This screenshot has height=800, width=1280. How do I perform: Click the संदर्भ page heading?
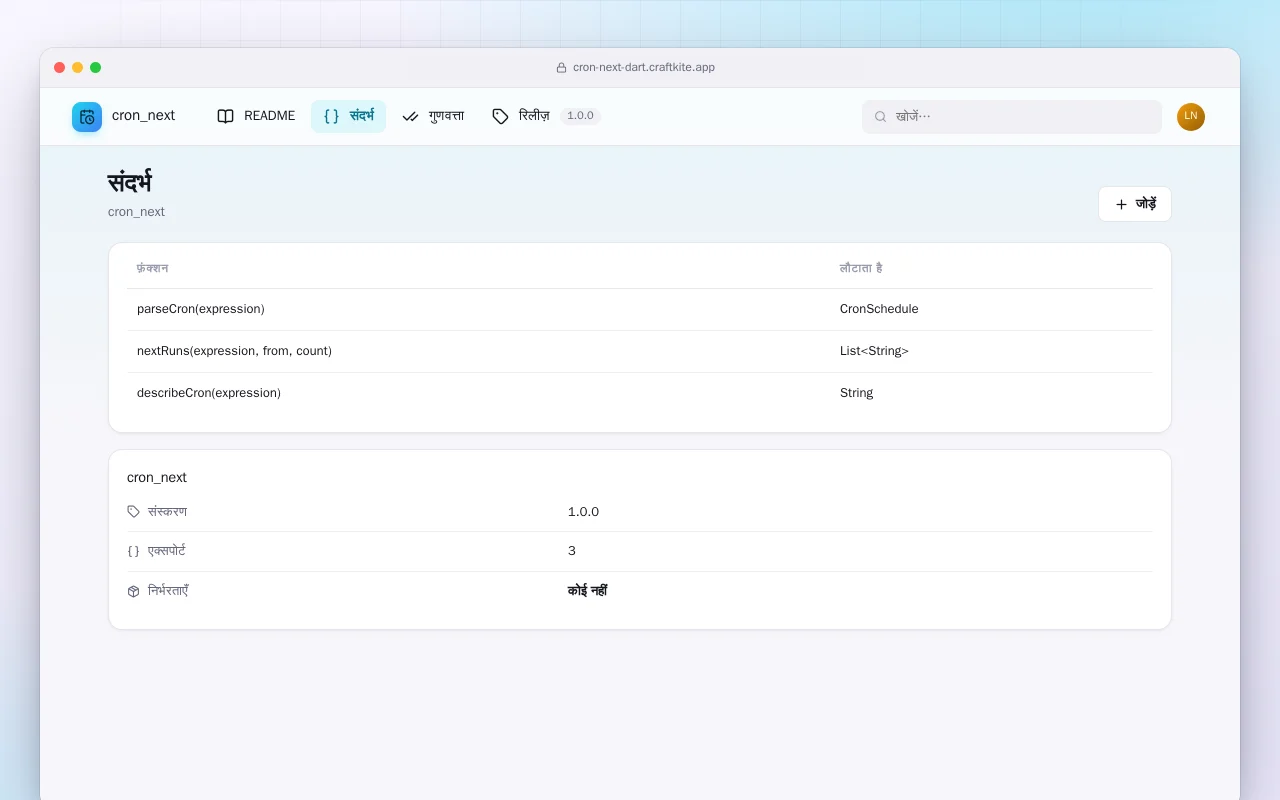[130, 183]
